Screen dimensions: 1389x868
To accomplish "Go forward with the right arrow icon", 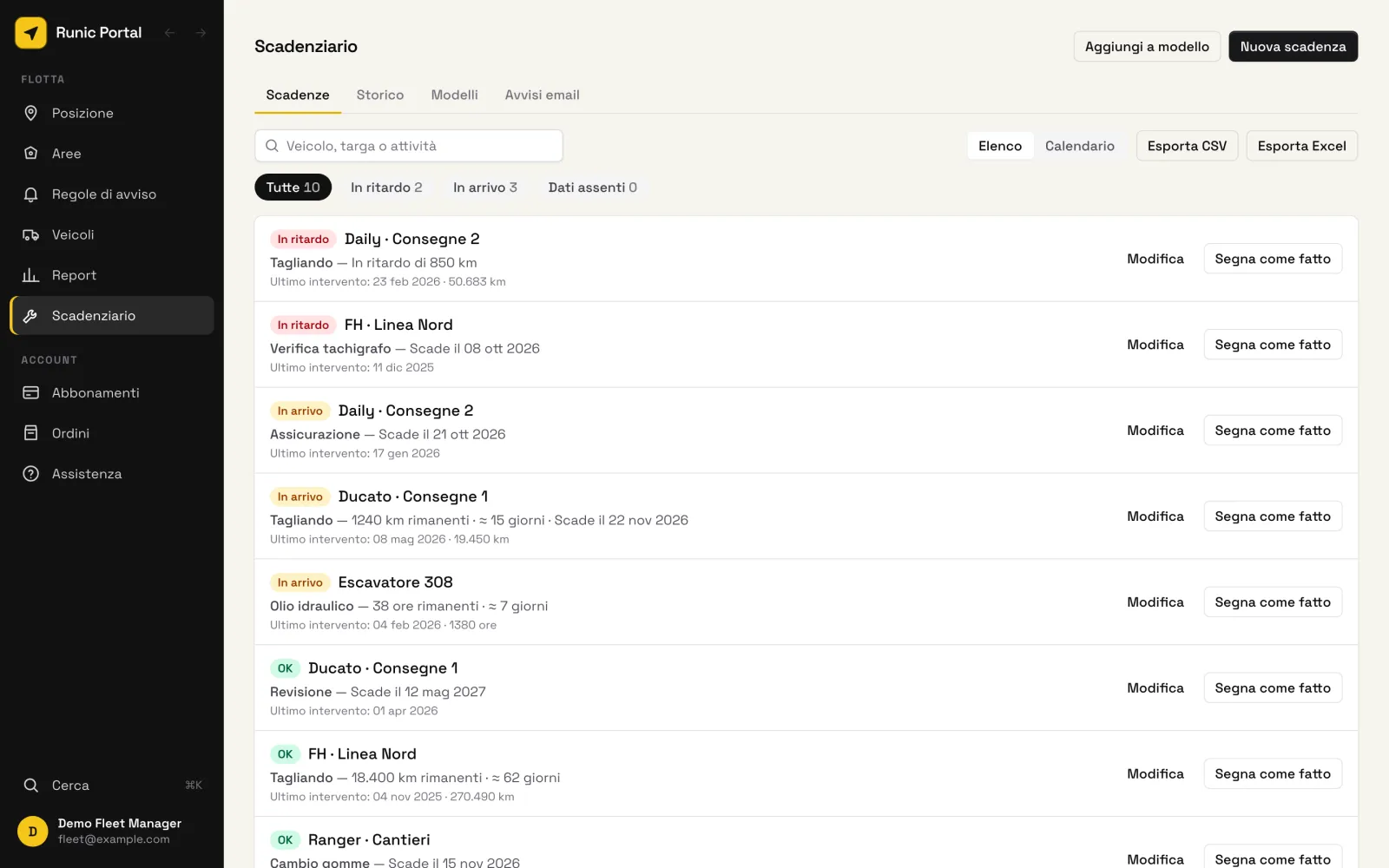I will pyautogui.click(x=201, y=33).
